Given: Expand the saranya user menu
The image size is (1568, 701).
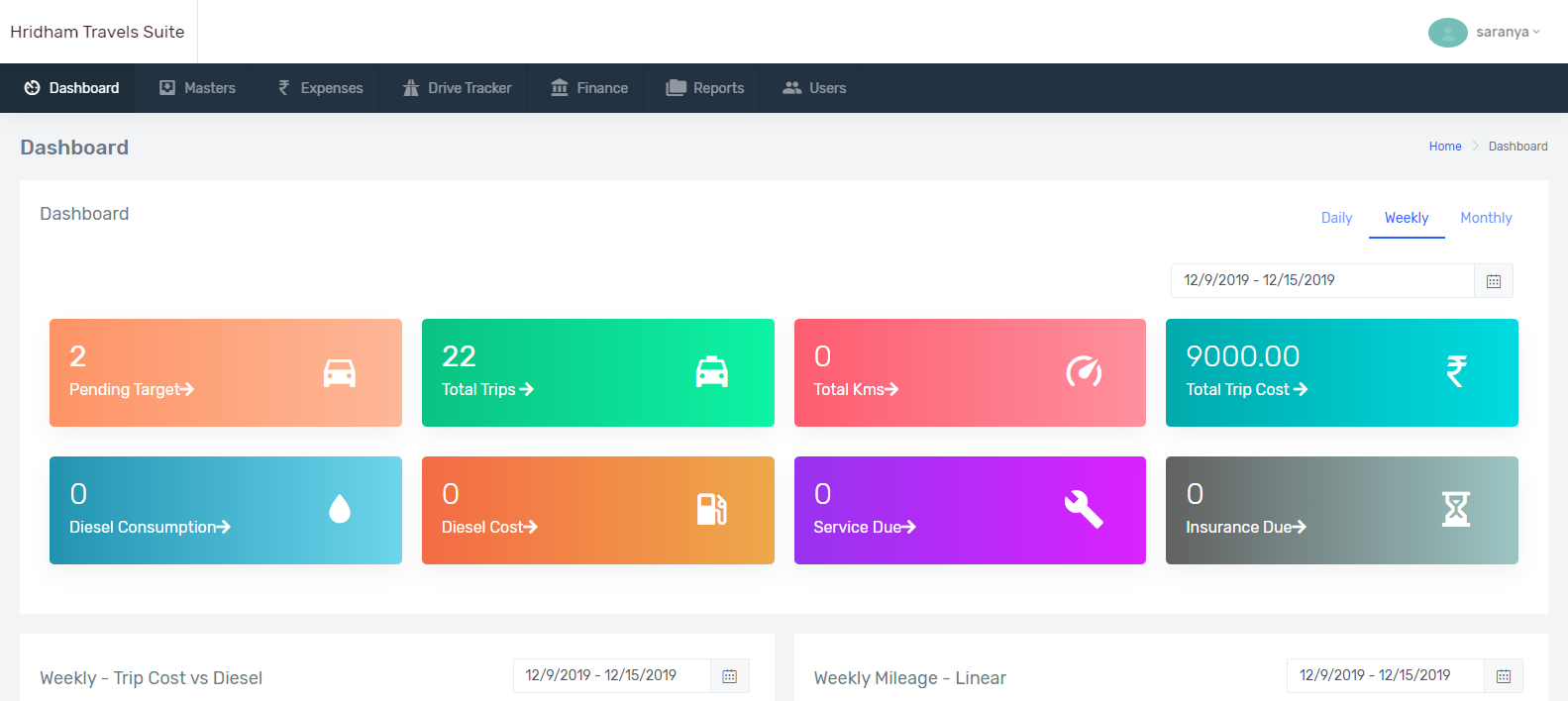Looking at the screenshot, I should click(x=1486, y=32).
